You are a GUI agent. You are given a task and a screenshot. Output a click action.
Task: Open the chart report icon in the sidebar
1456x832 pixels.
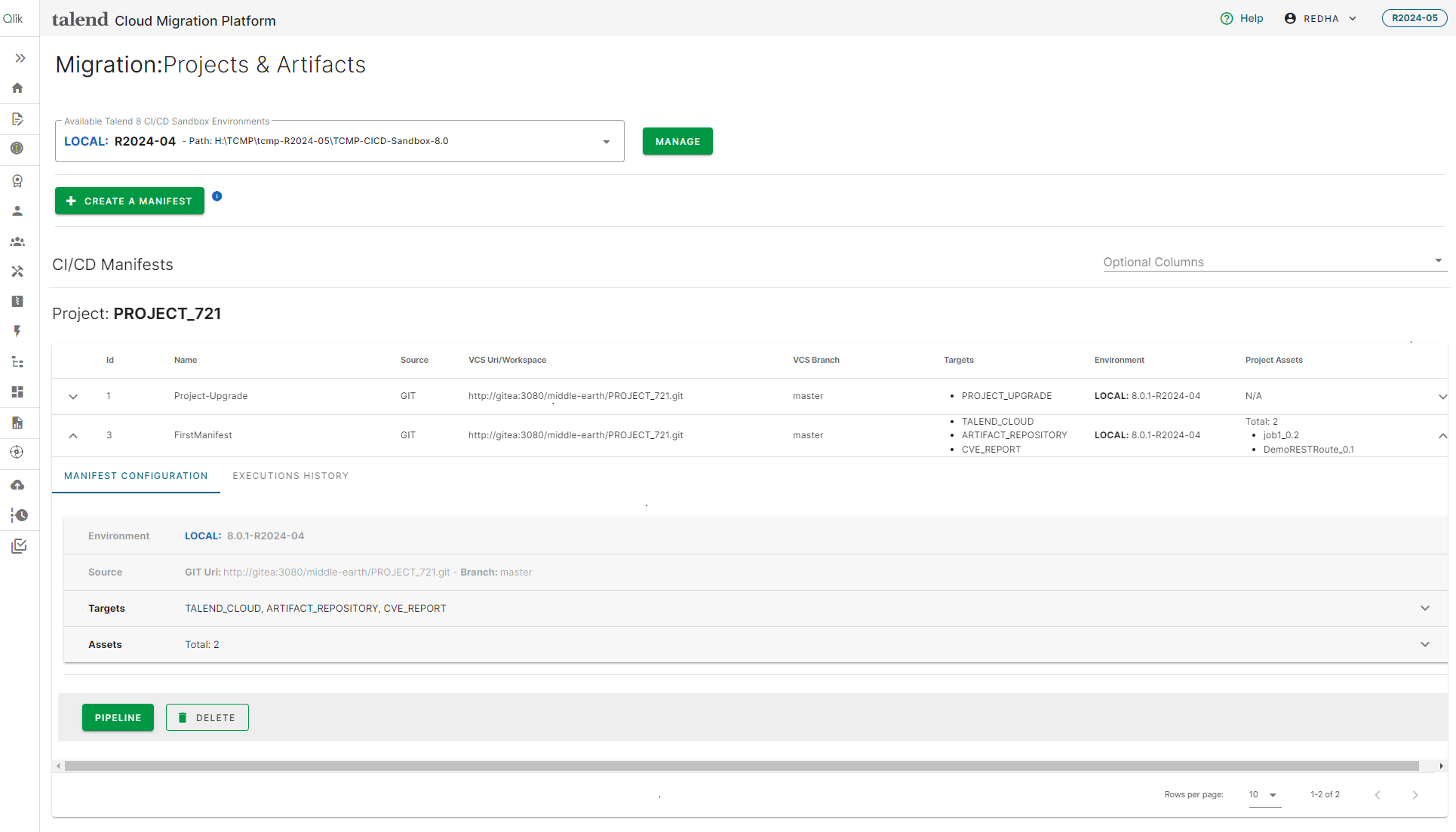[x=17, y=422]
